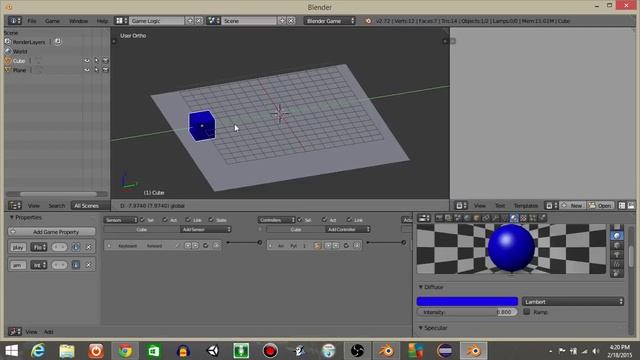Select World in the outliner
640x360 pixels.
point(20,51)
